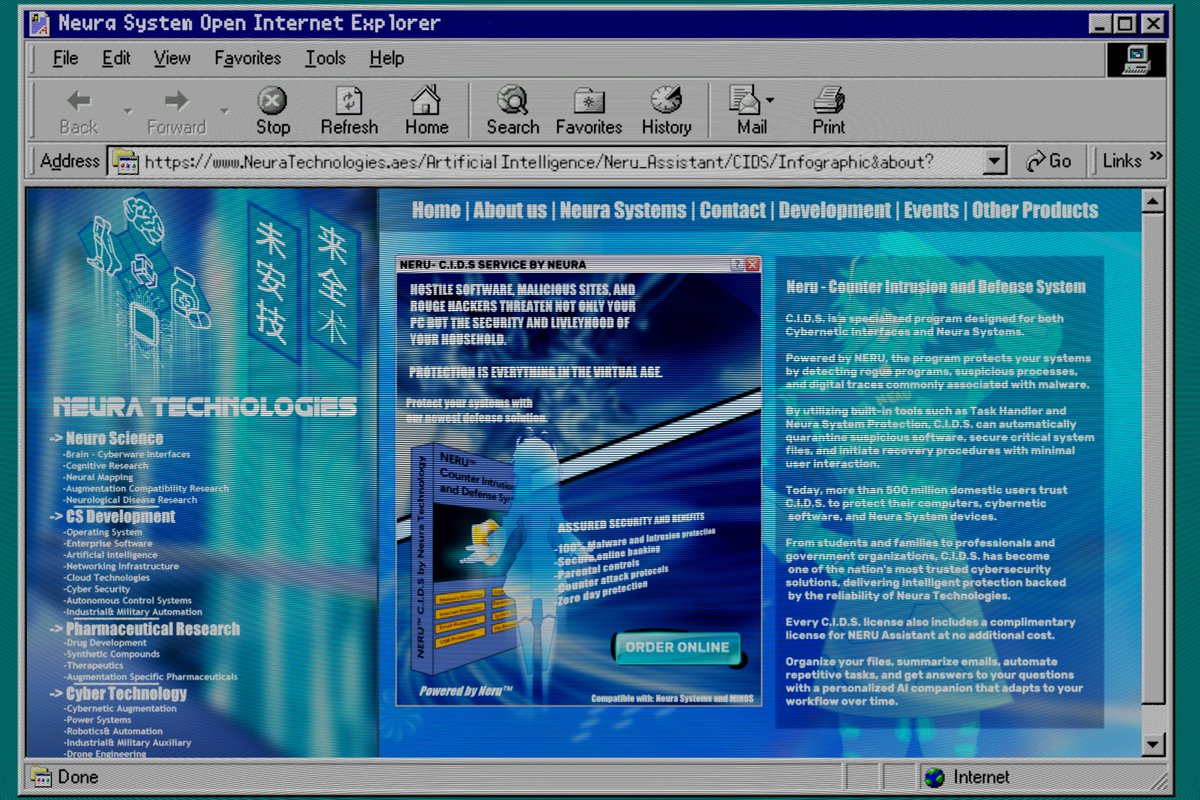Open the Cybernetic Augmentation sidebar link
1200x800 pixels.
(x=120, y=708)
